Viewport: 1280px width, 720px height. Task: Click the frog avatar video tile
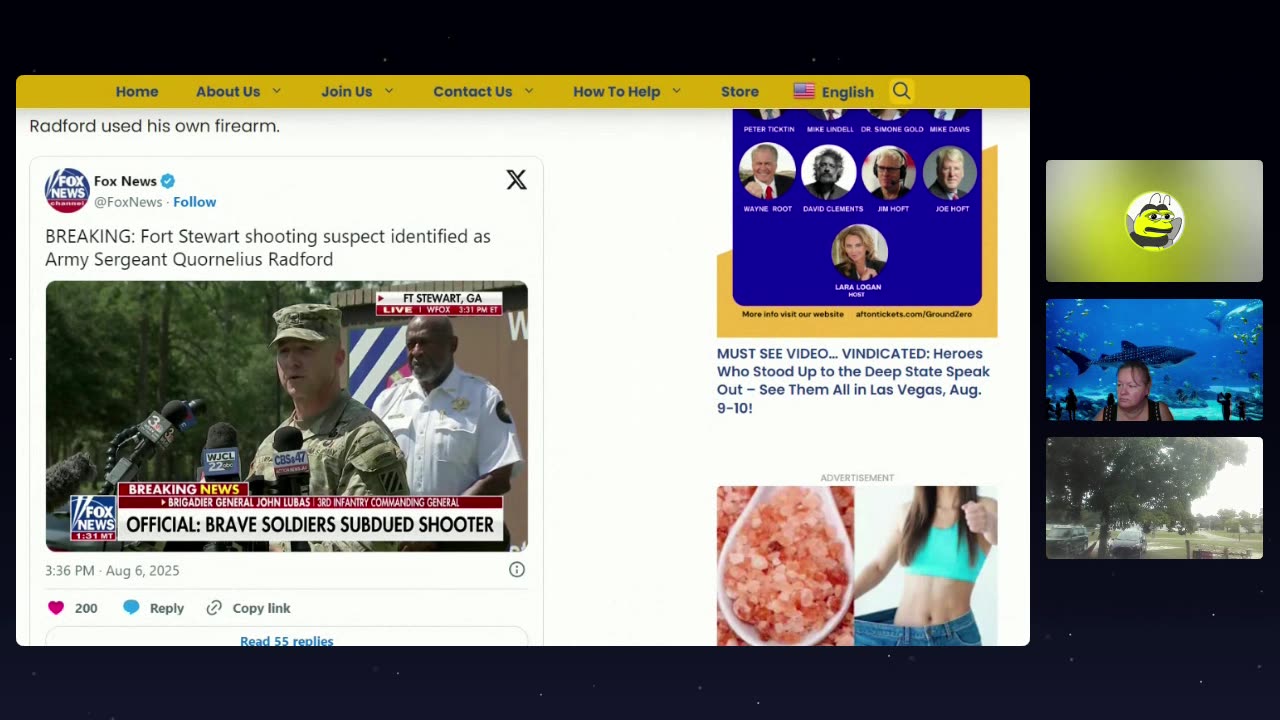tap(1154, 221)
